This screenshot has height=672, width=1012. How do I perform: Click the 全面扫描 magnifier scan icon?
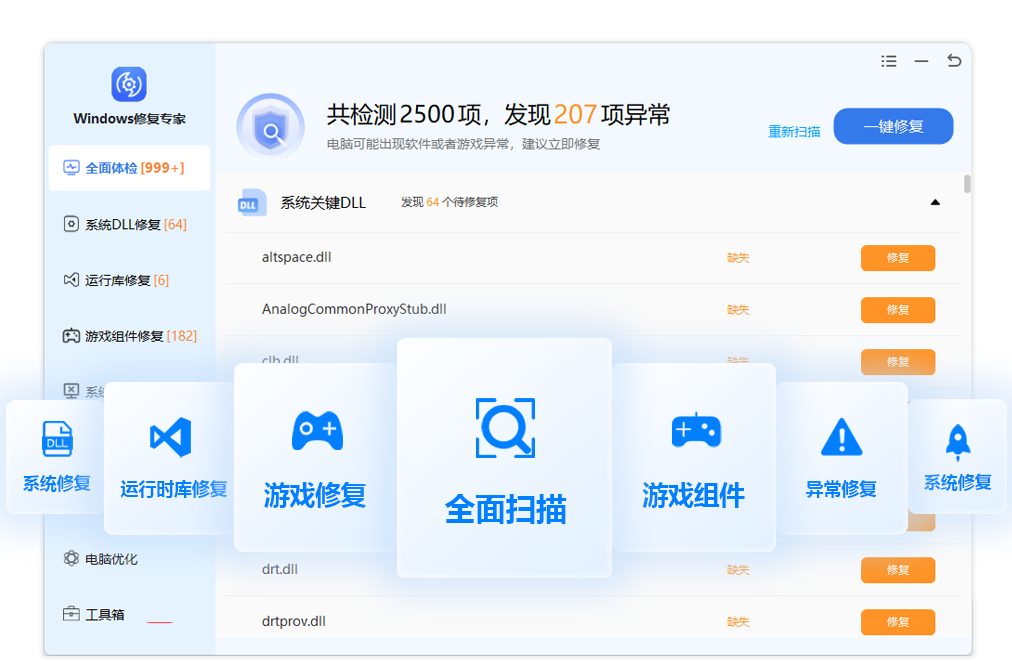504,428
